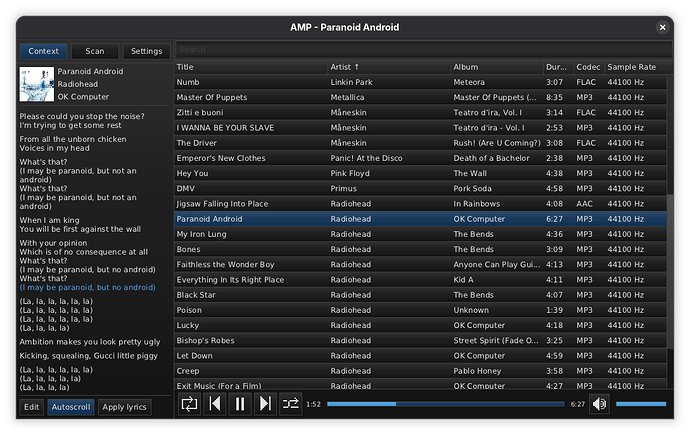Click the Pablo Honey album cell
690x435 pixels.
point(477,371)
